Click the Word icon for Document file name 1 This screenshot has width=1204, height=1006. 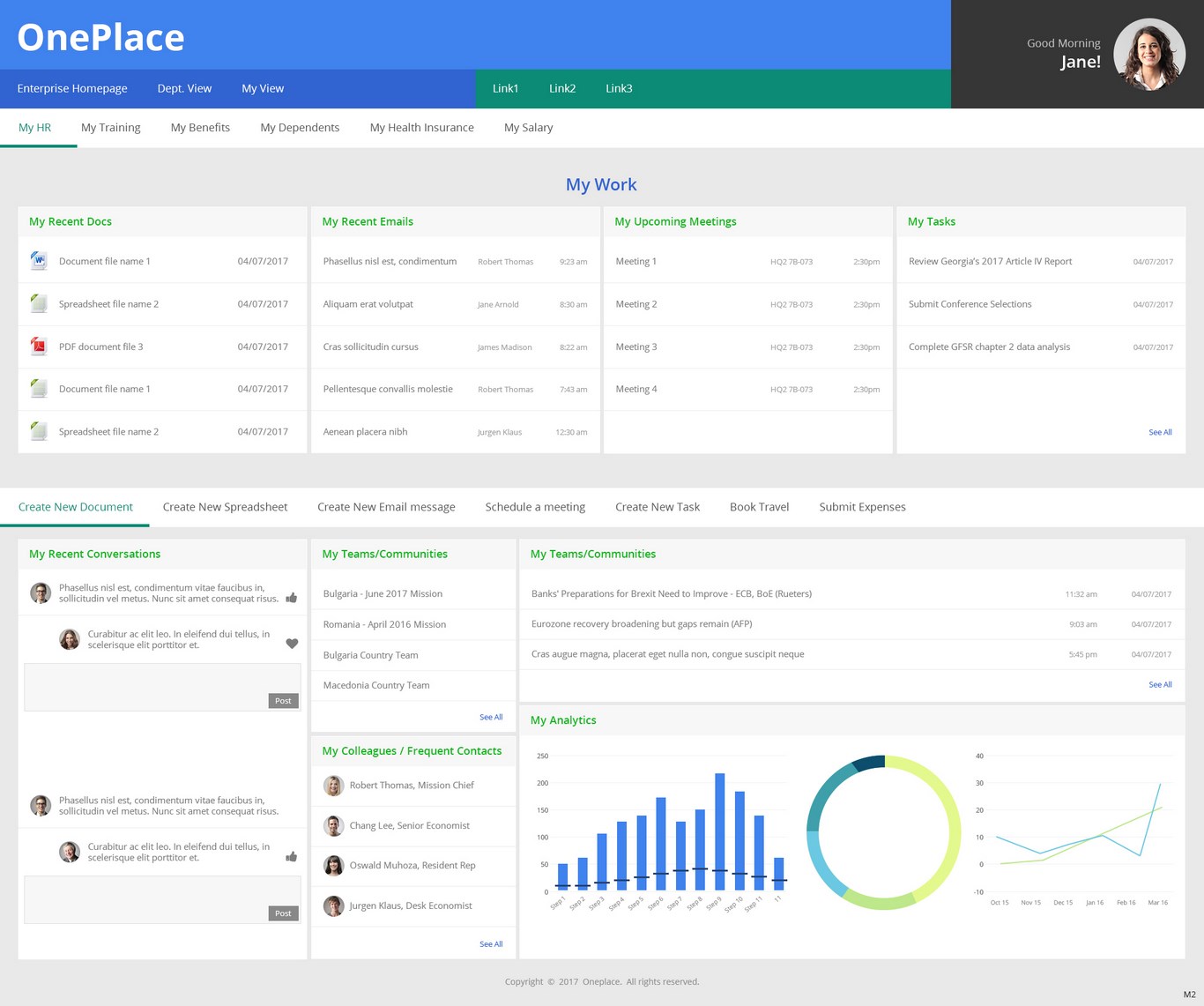[x=39, y=261]
